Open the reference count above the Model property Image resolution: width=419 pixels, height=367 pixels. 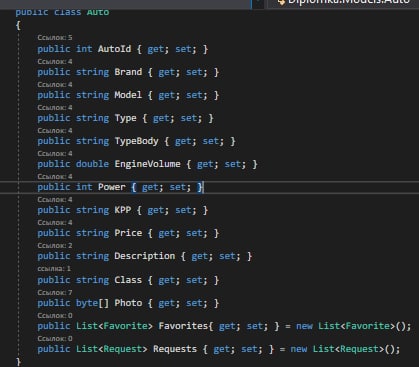[55, 84]
